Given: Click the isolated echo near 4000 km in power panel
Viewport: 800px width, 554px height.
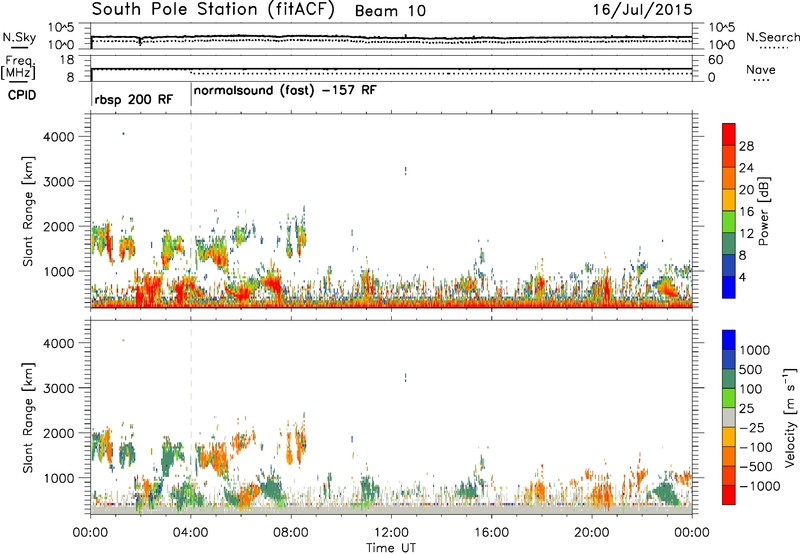Looking at the screenshot, I should (123, 134).
